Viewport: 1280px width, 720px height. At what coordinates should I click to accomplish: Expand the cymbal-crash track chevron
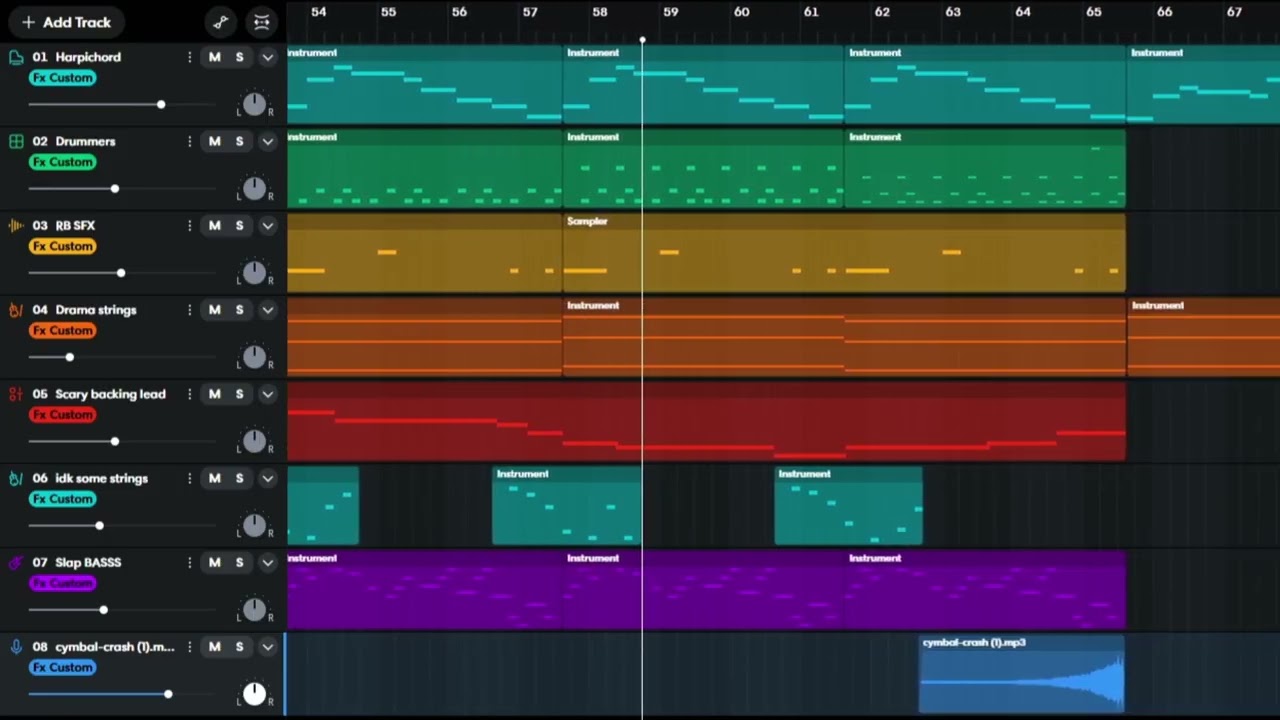click(267, 647)
